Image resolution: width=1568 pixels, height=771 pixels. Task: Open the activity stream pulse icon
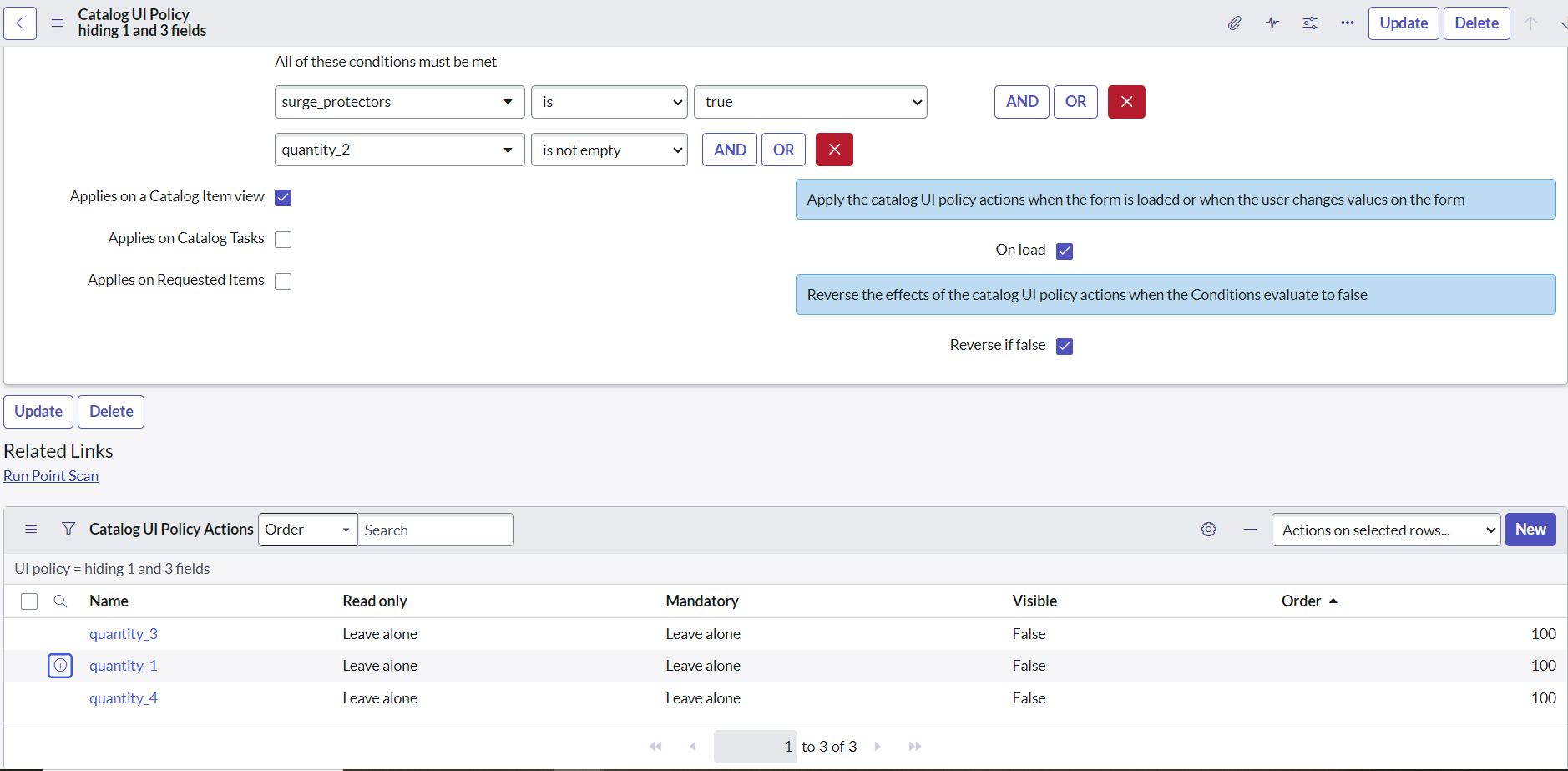1272,23
